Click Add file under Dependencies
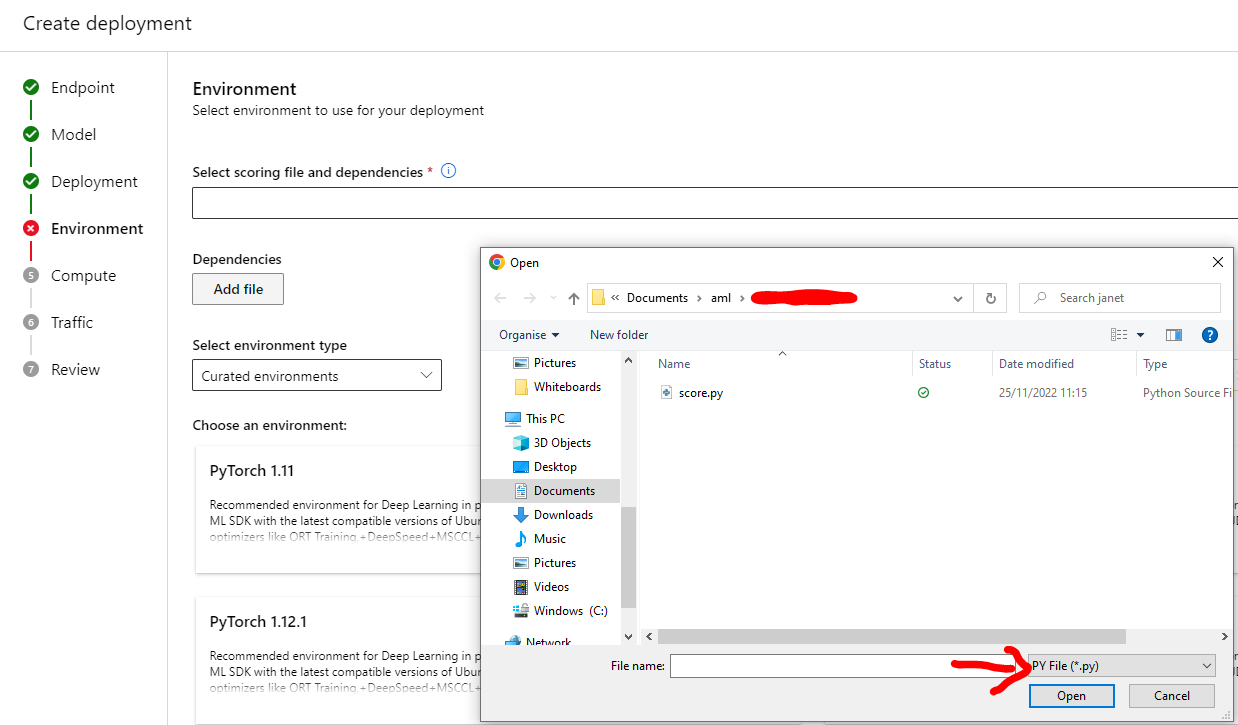 [237, 289]
